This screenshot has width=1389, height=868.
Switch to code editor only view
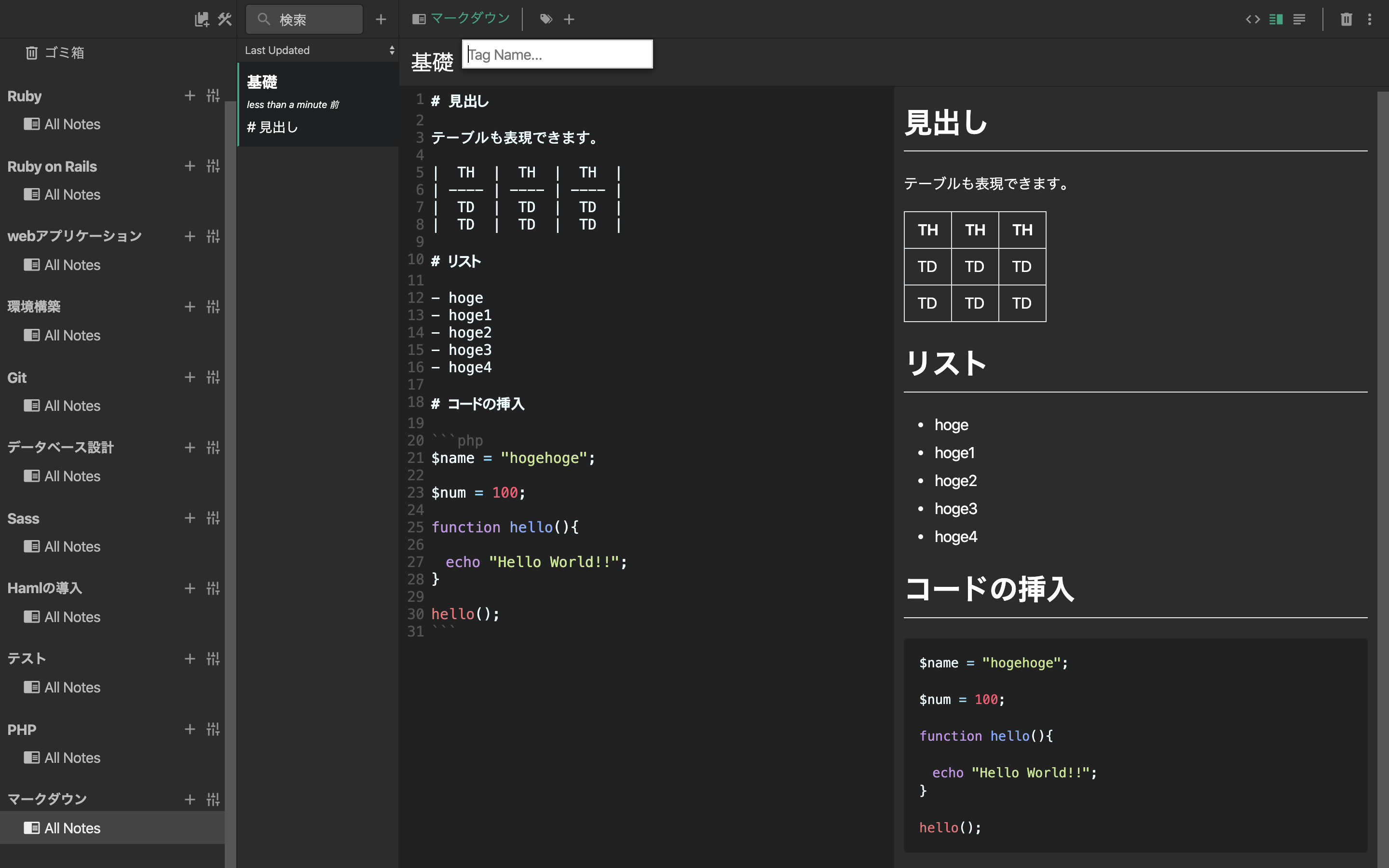point(1253,19)
